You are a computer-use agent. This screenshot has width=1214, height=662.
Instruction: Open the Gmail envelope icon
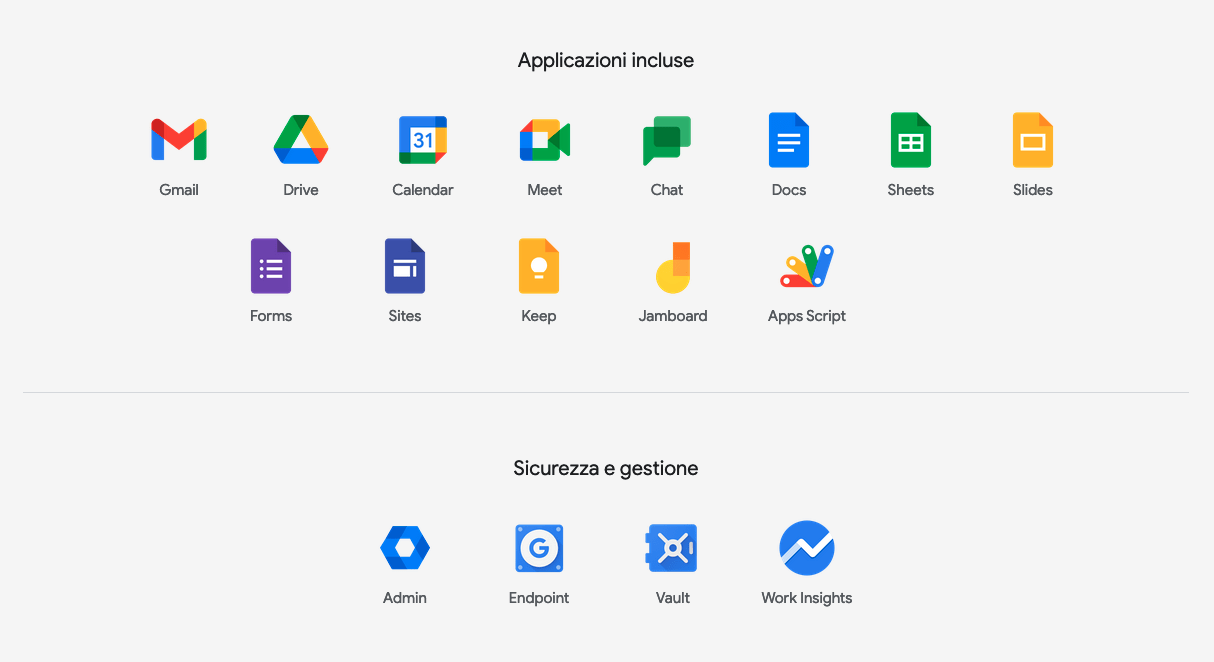(179, 140)
